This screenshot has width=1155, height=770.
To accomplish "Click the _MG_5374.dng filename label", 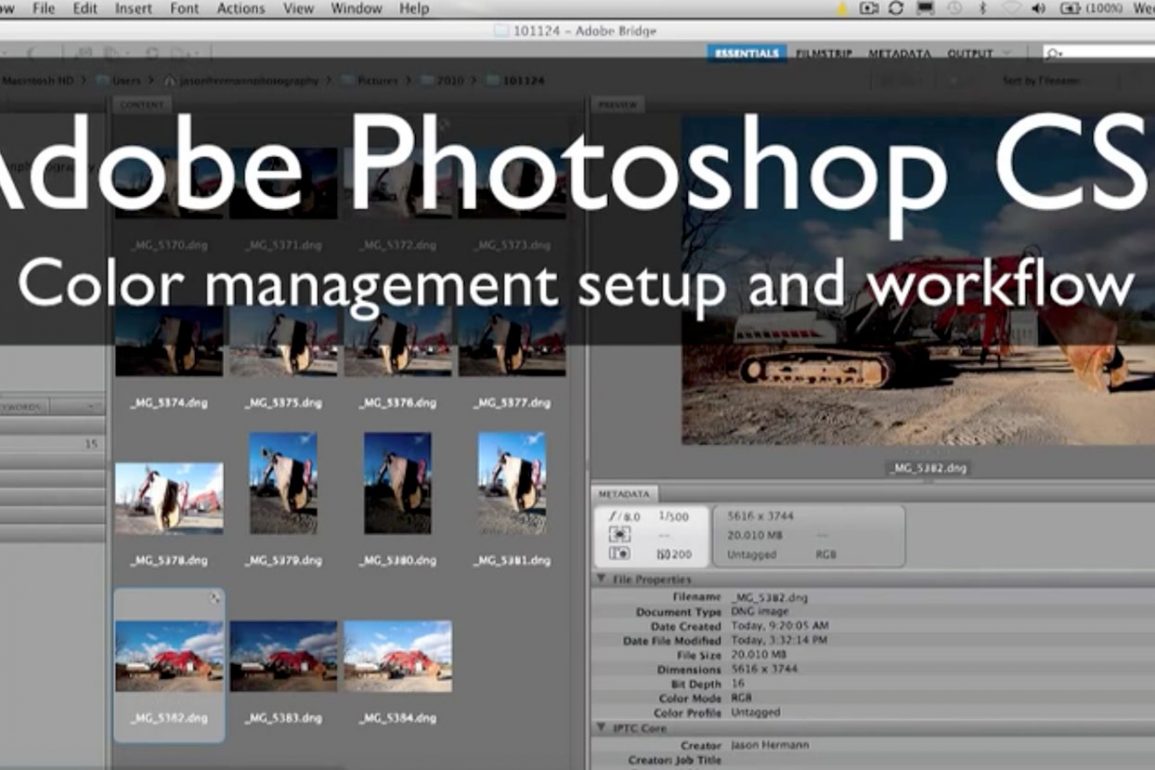I will click(x=169, y=403).
